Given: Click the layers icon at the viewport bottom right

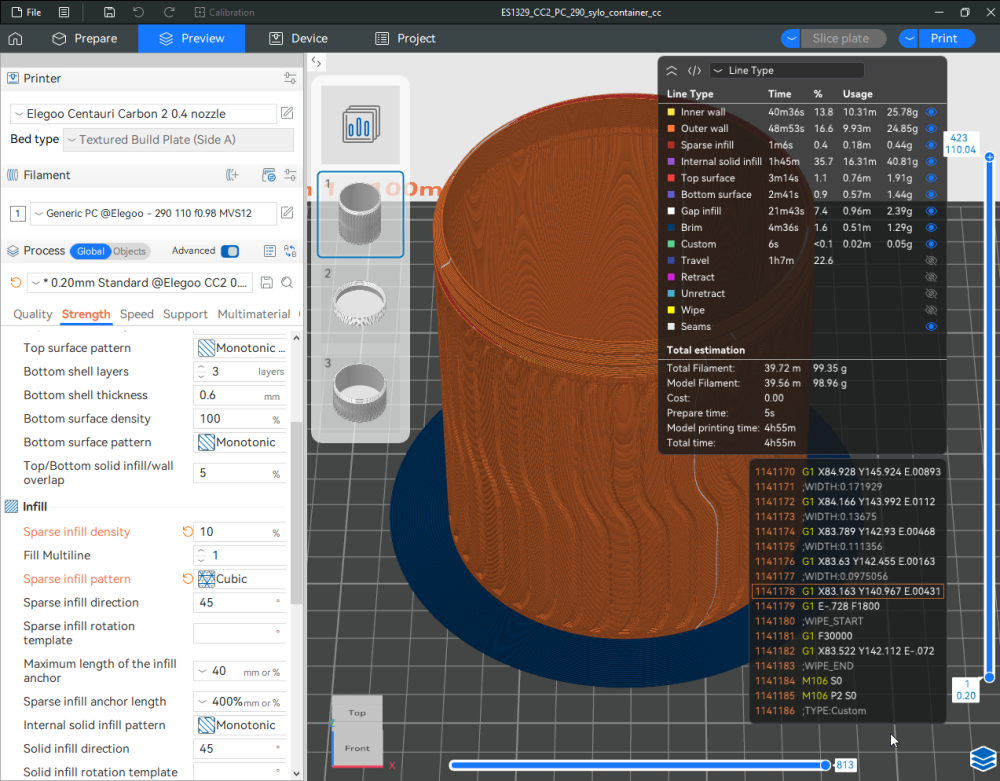Looking at the screenshot, I should (981, 759).
